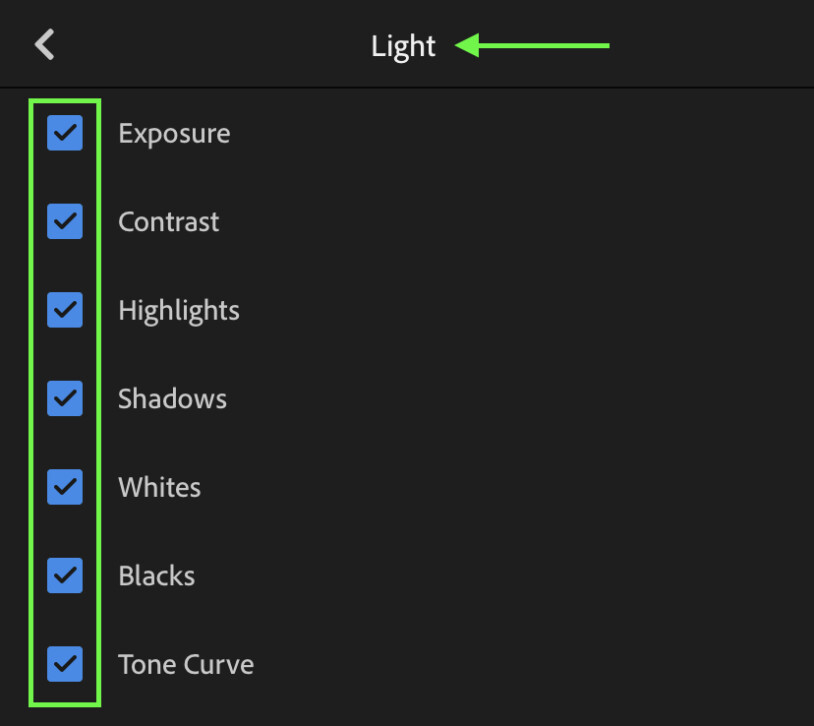Viewport: 814px width, 726px height.
Task: Turn off the Whites checkbox
Action: [x=65, y=487]
